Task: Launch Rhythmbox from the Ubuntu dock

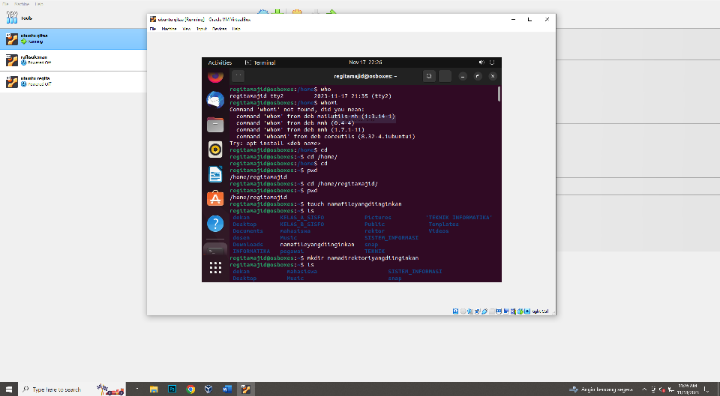Action: [x=215, y=149]
